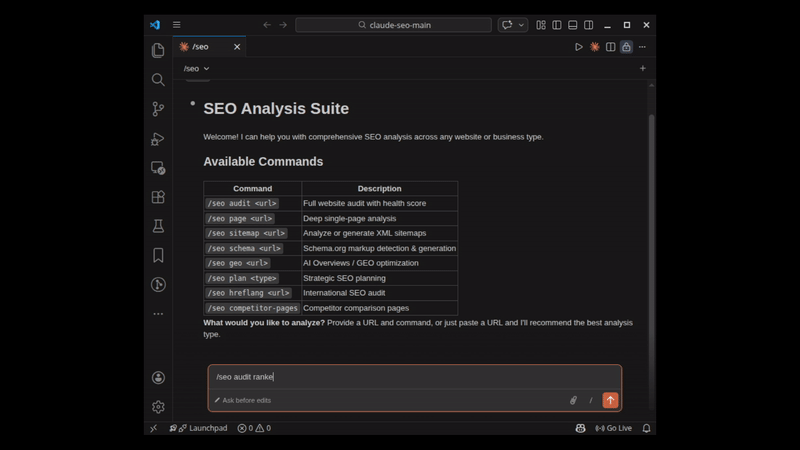800x450 pixels.
Task: Open the Search view in activity bar
Action: click(x=158, y=80)
